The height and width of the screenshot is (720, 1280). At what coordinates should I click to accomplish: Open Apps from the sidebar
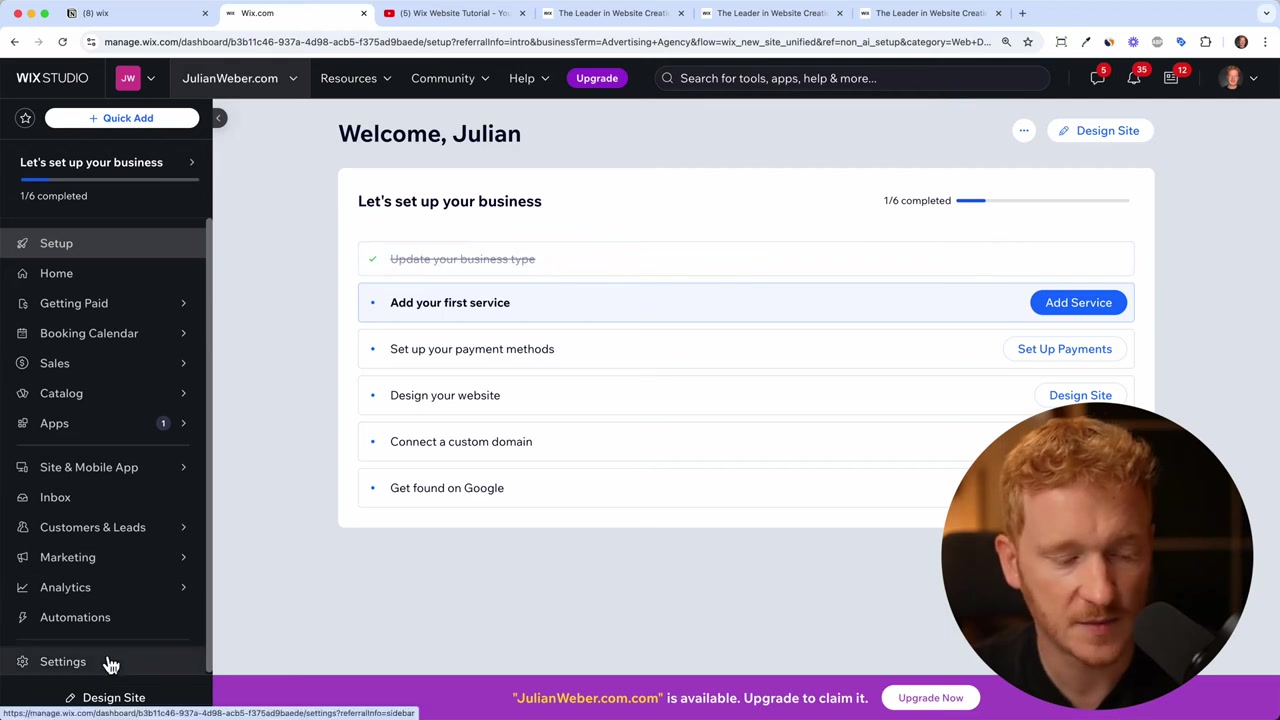pyautogui.click(x=105, y=423)
